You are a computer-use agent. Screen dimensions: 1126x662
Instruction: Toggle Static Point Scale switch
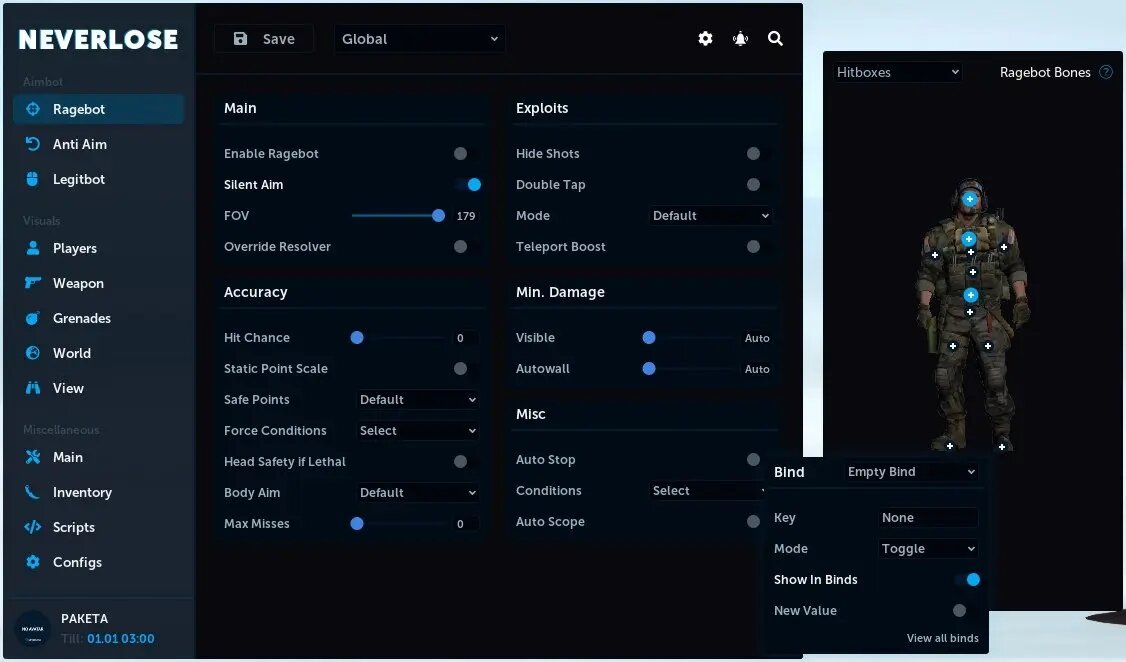coord(464,368)
